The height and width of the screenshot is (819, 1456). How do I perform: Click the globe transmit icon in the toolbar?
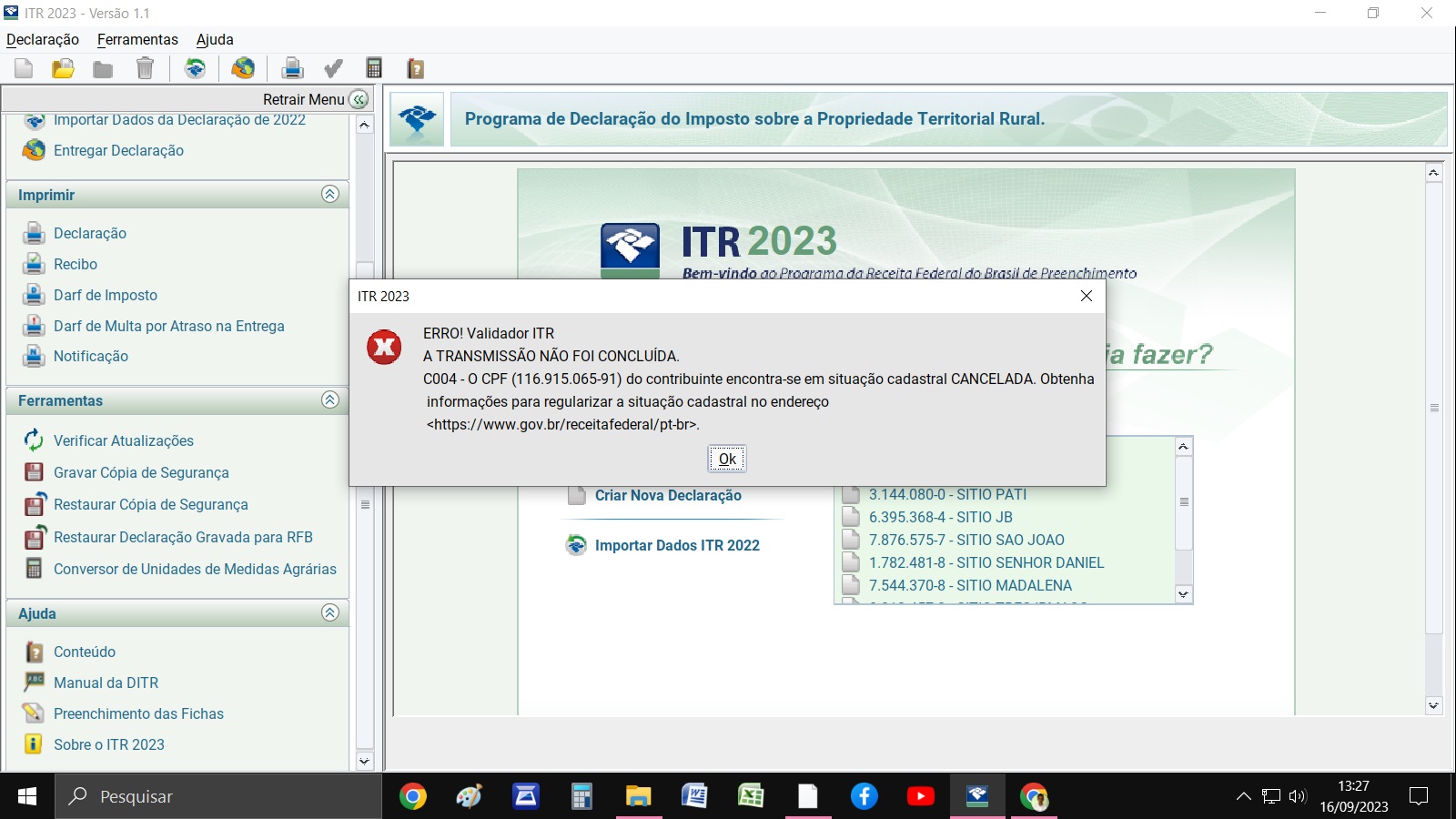(x=243, y=68)
